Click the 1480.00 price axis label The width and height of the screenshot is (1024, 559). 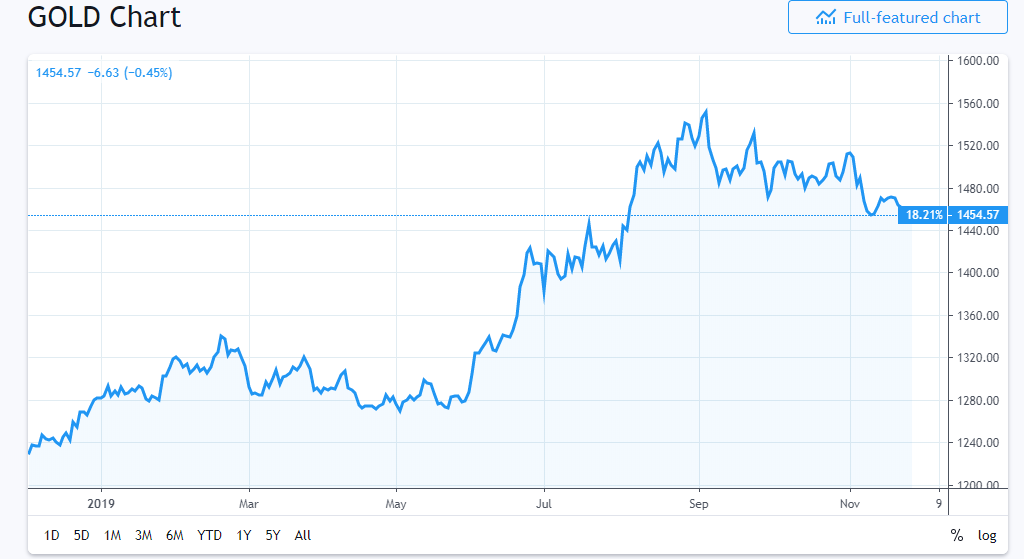point(978,188)
